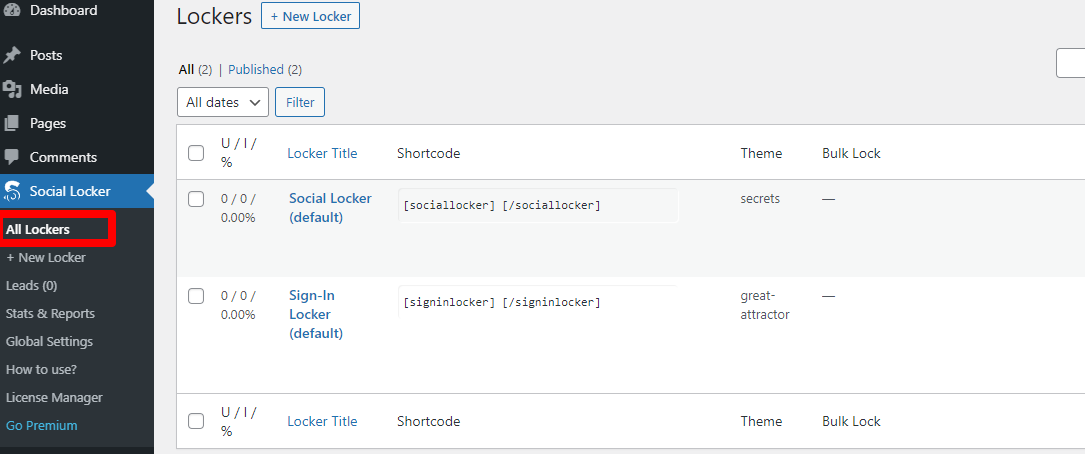Click the [sociallocker] shortcode field
This screenshot has width=1085, height=454.
pyautogui.click(x=537, y=205)
